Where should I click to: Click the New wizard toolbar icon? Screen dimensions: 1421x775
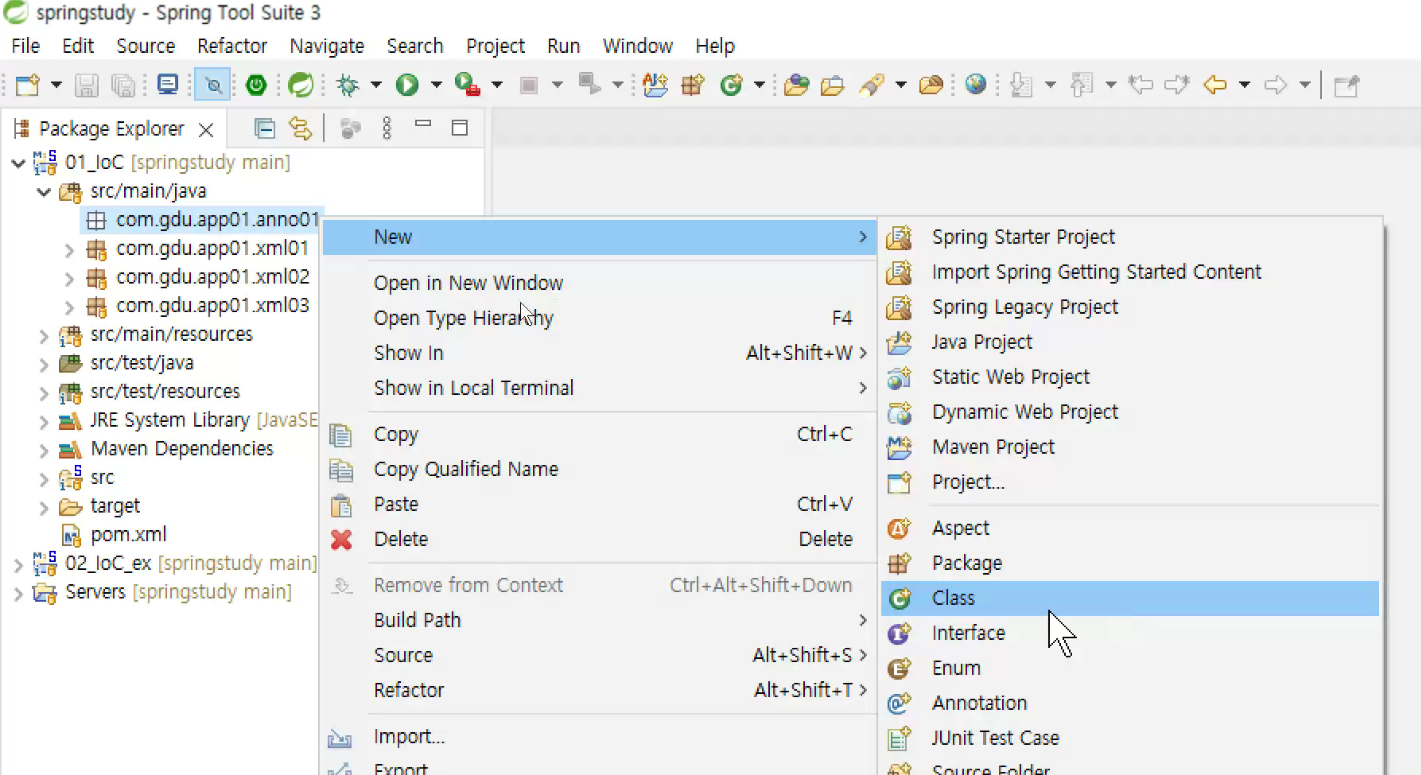tap(27, 85)
